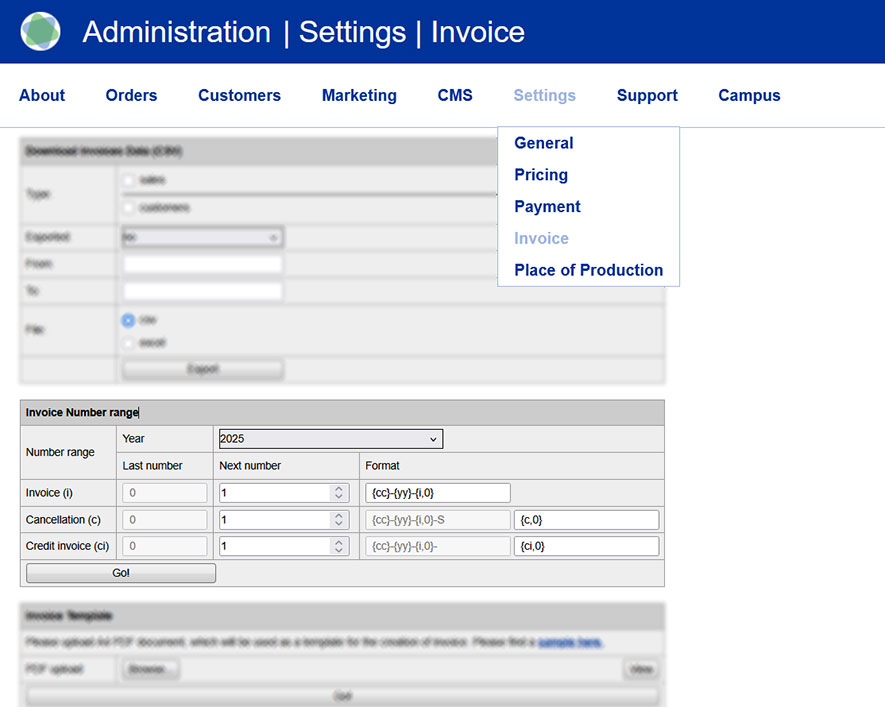Click the Invoice format field {cc}-{yy}-{i,0}
The image size is (885, 707).
438,493
